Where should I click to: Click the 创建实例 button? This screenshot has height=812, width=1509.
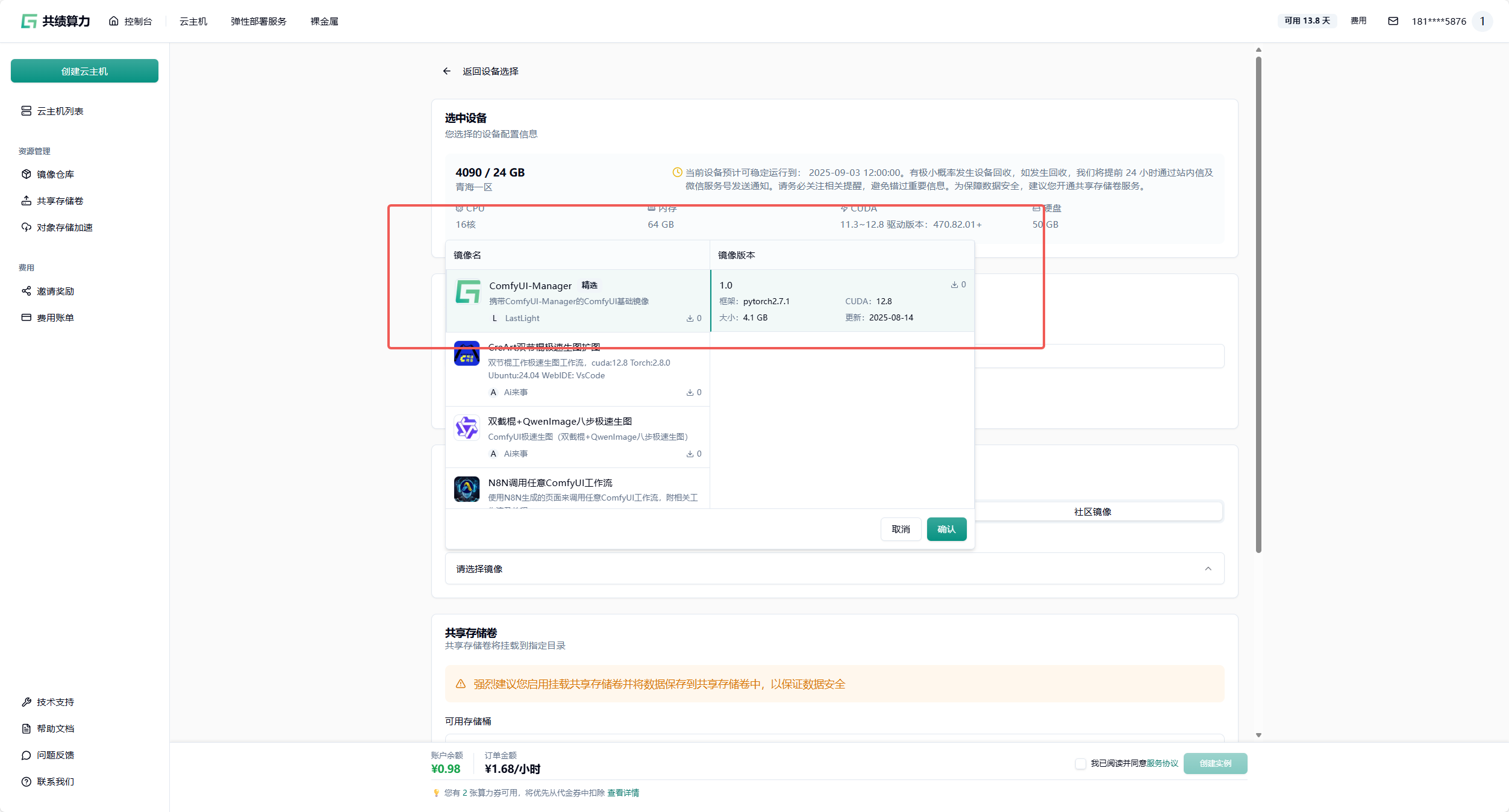1215,763
